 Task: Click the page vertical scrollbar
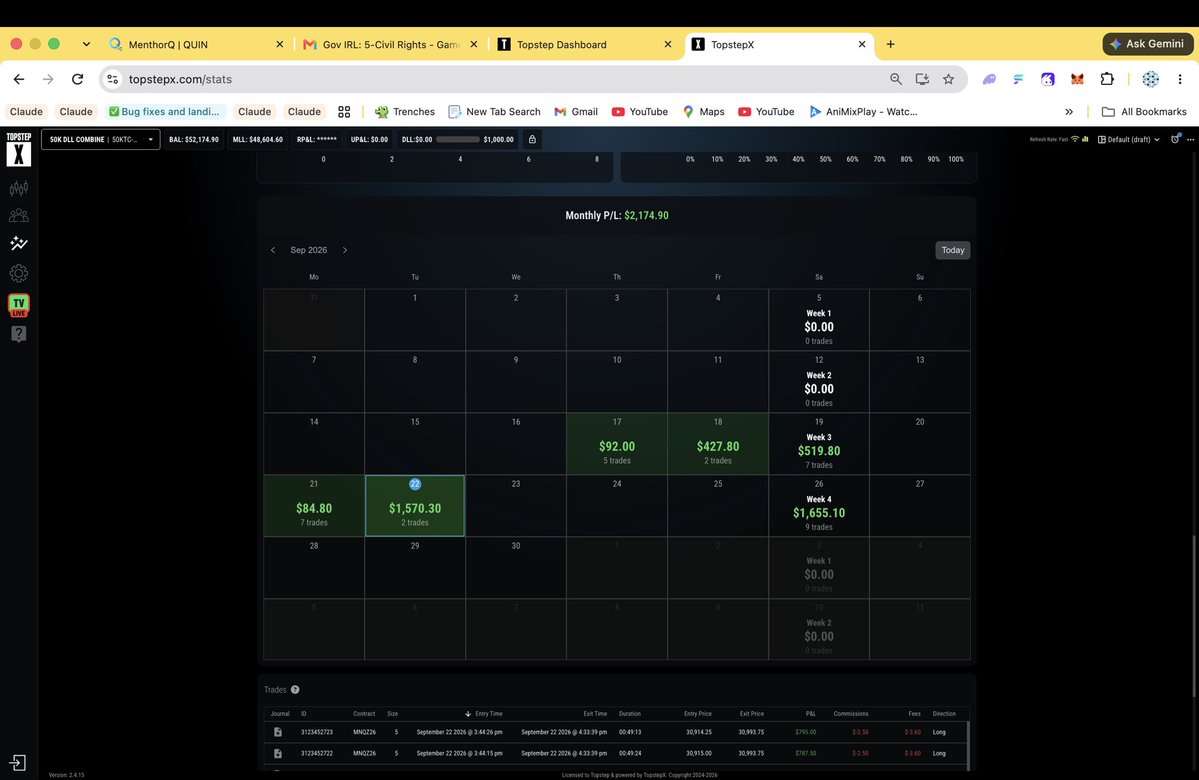pos(1193,617)
